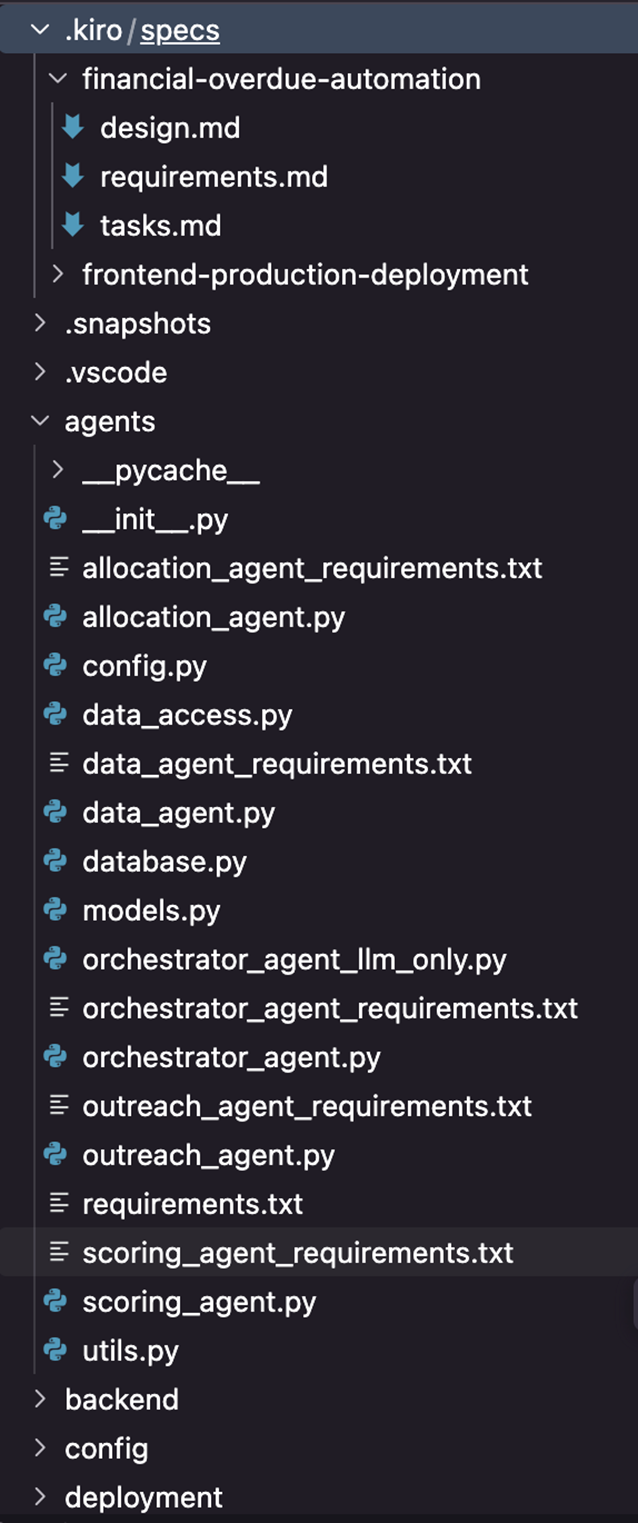
Task: Select the data_access.py file
Action: point(187,715)
